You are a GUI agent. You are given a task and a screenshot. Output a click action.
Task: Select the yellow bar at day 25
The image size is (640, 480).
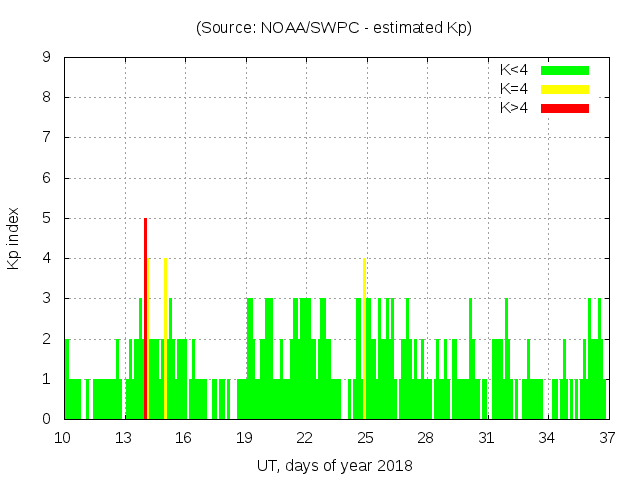pos(364,338)
